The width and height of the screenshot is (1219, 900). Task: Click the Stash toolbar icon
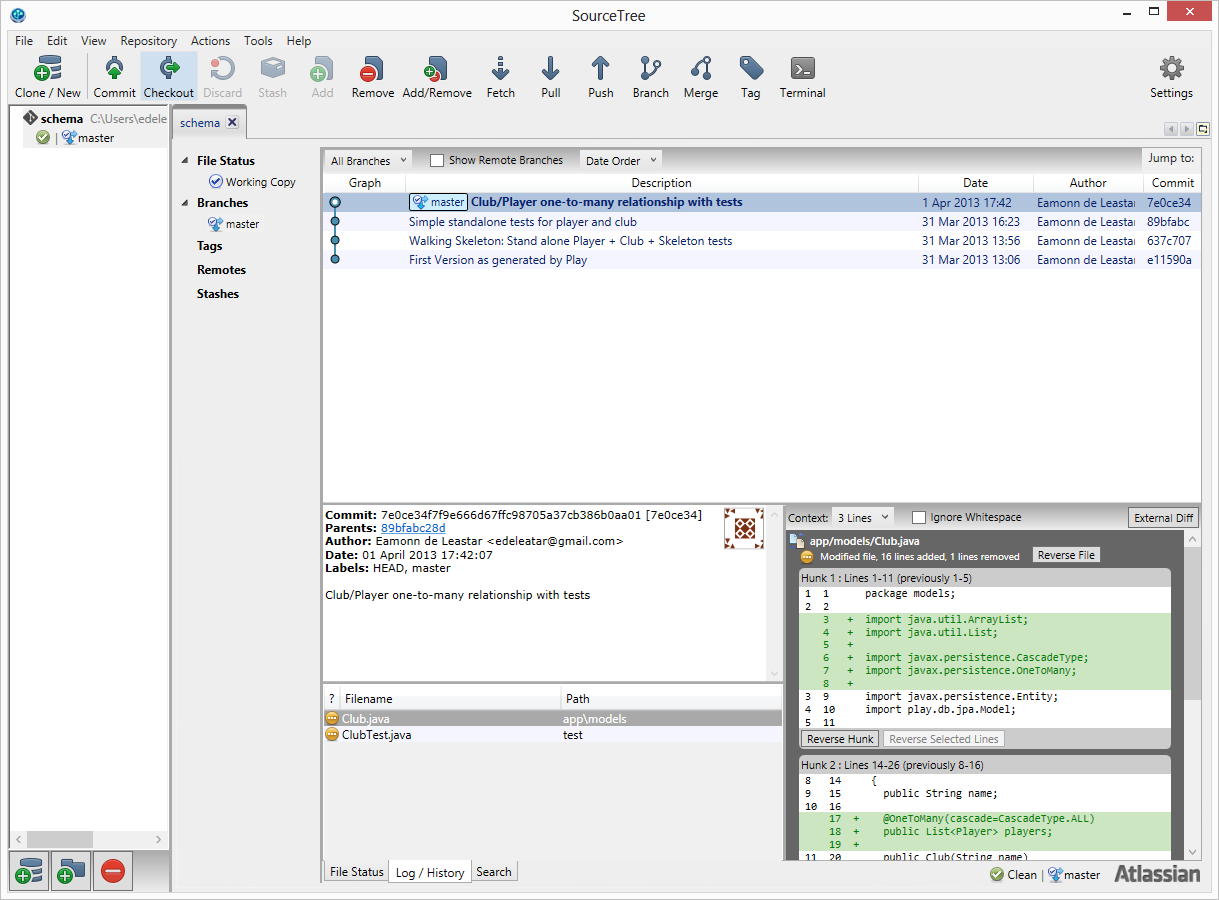coord(272,69)
